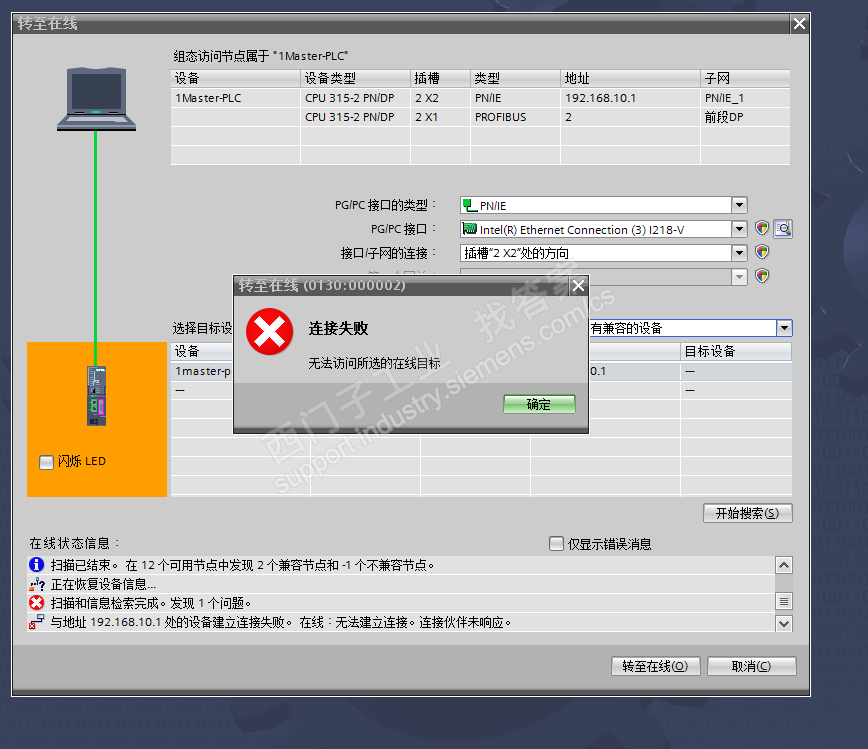The height and width of the screenshot is (749, 868).
Task: Click the shield icon beside the disabled gateway field
Action: point(762,276)
